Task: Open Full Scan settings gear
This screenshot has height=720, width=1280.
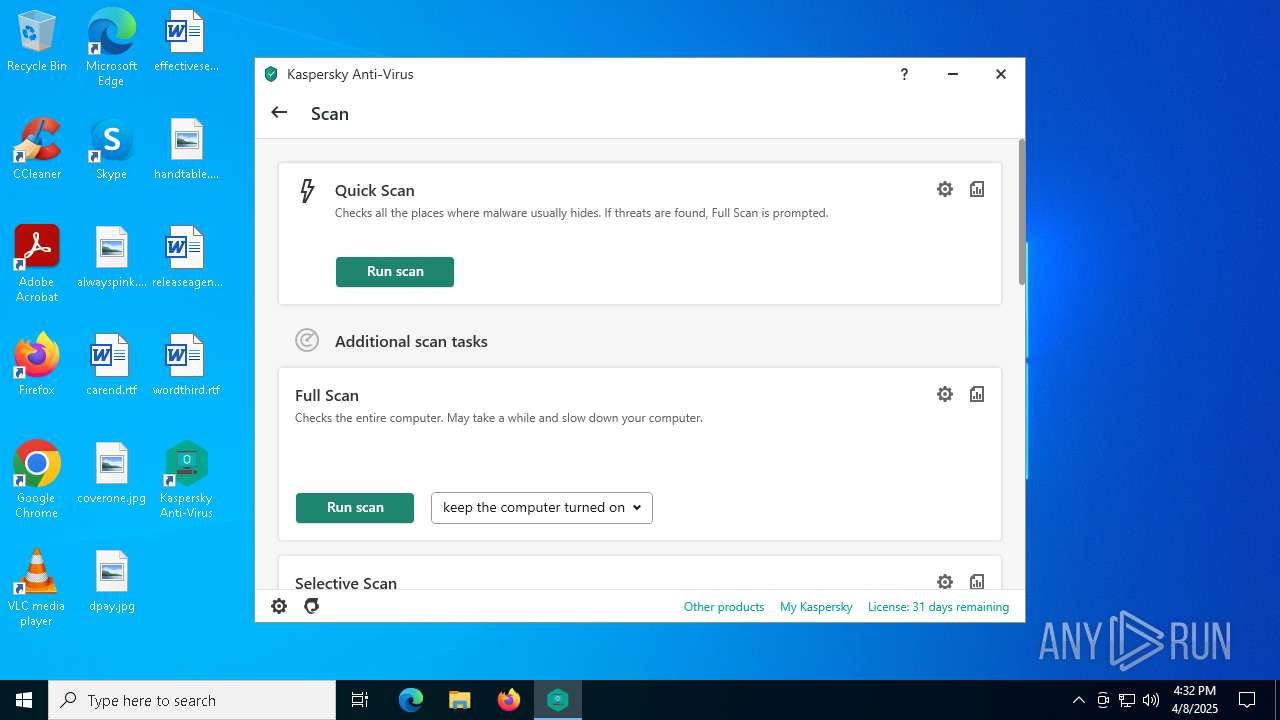Action: tap(945, 394)
